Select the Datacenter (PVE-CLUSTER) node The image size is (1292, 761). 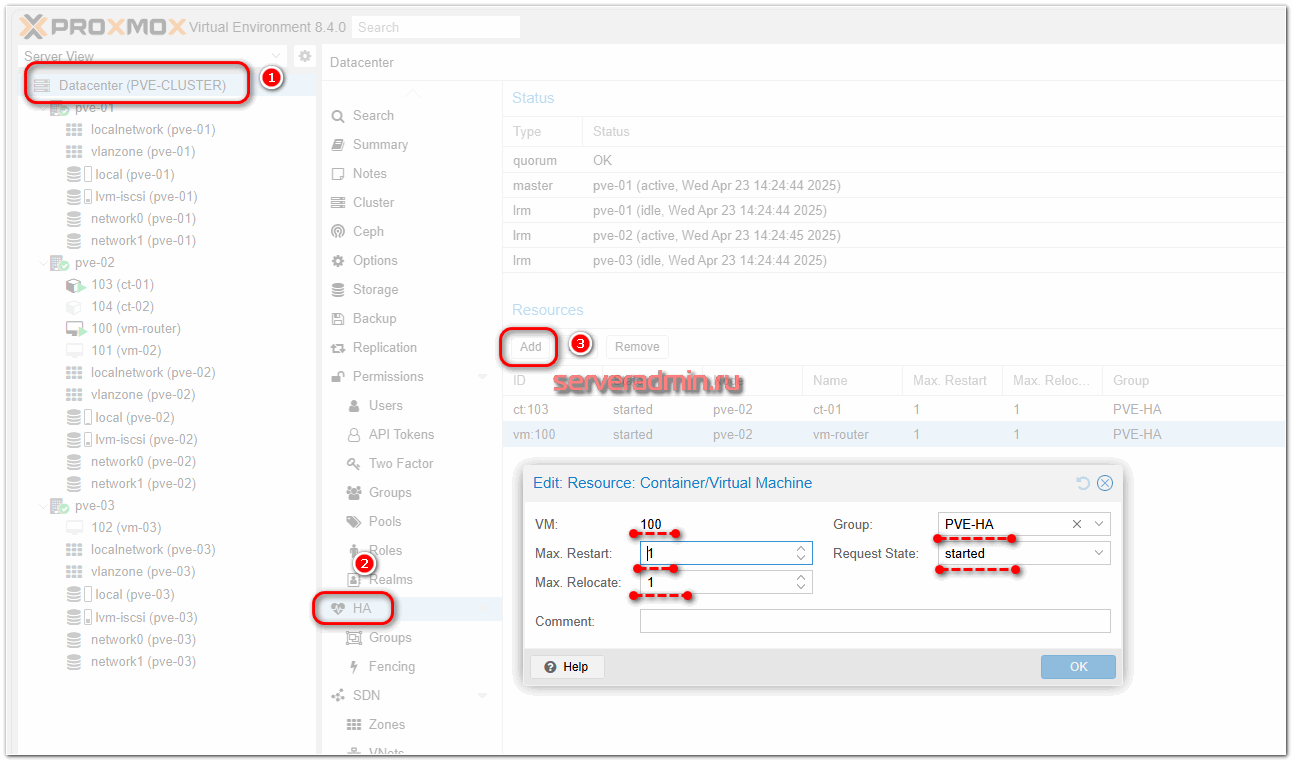coord(140,85)
